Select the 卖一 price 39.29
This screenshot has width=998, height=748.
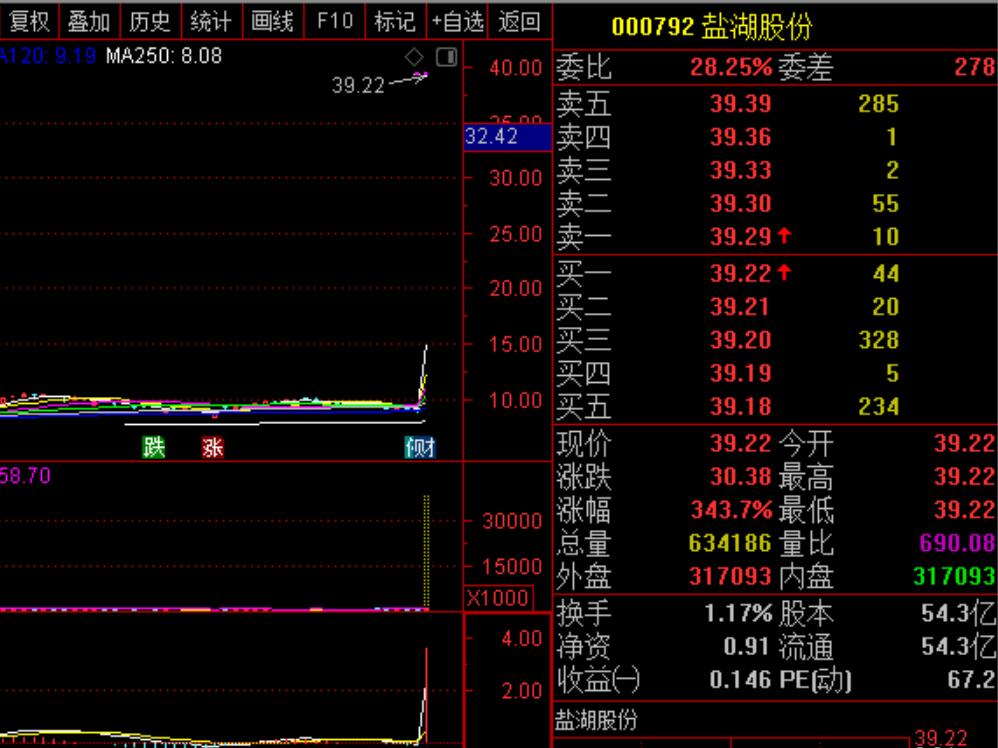[x=740, y=236]
